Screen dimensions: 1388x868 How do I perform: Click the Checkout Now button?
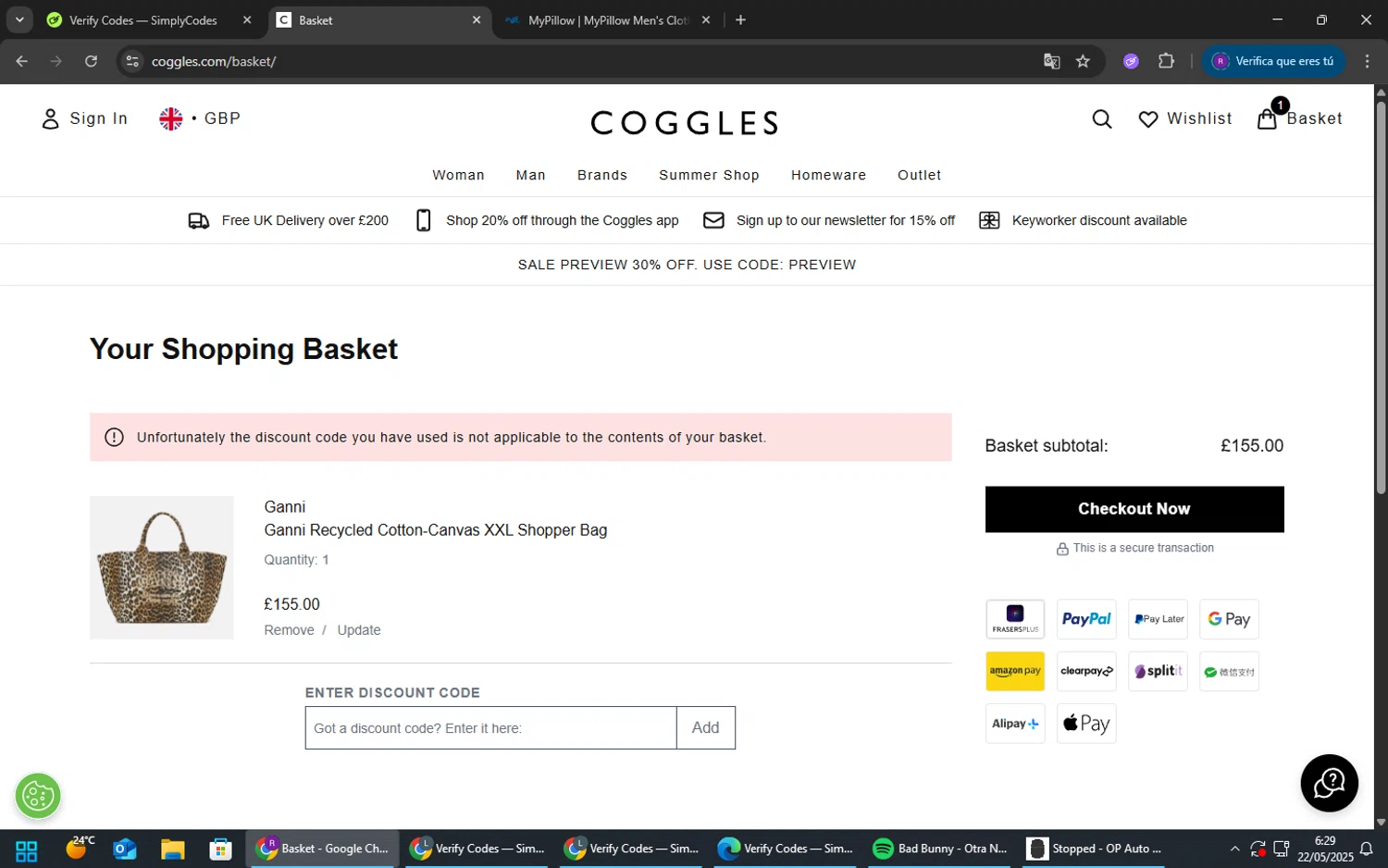[1134, 509]
